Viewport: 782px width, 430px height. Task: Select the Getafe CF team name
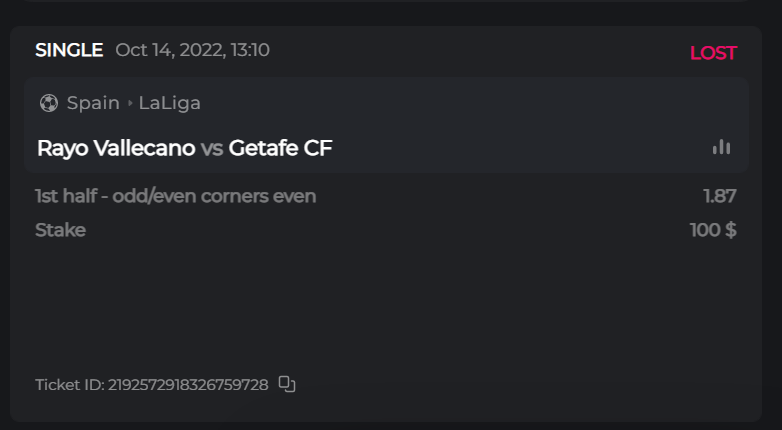[x=280, y=149]
